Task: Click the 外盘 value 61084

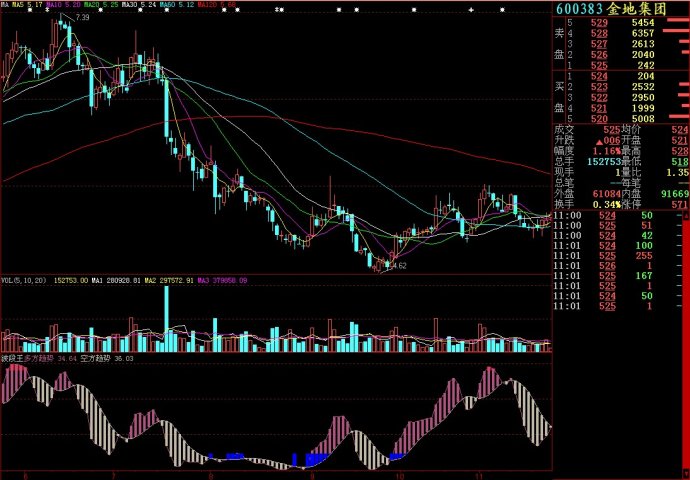Action: pyautogui.click(x=606, y=194)
